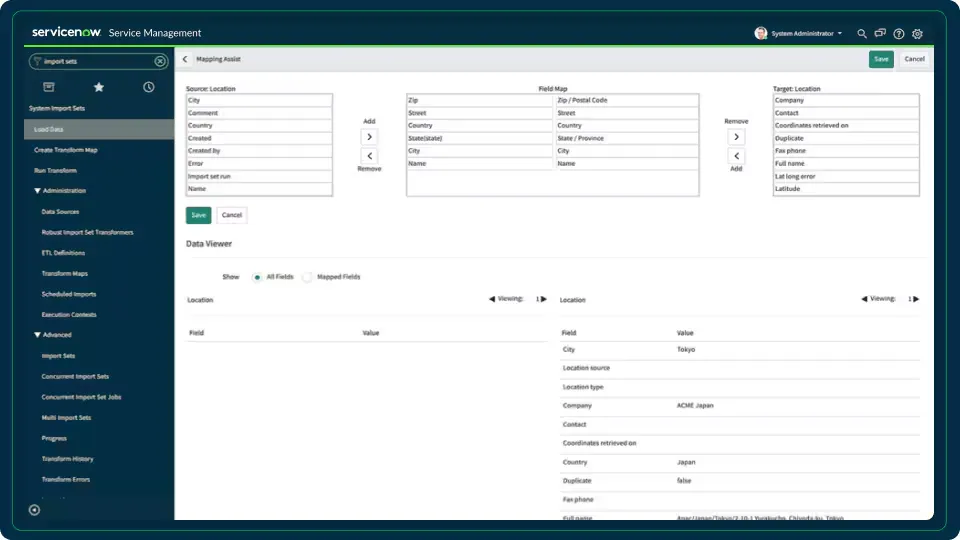Select 'Coordinates retrieved on' in Target list

[x=846, y=126]
